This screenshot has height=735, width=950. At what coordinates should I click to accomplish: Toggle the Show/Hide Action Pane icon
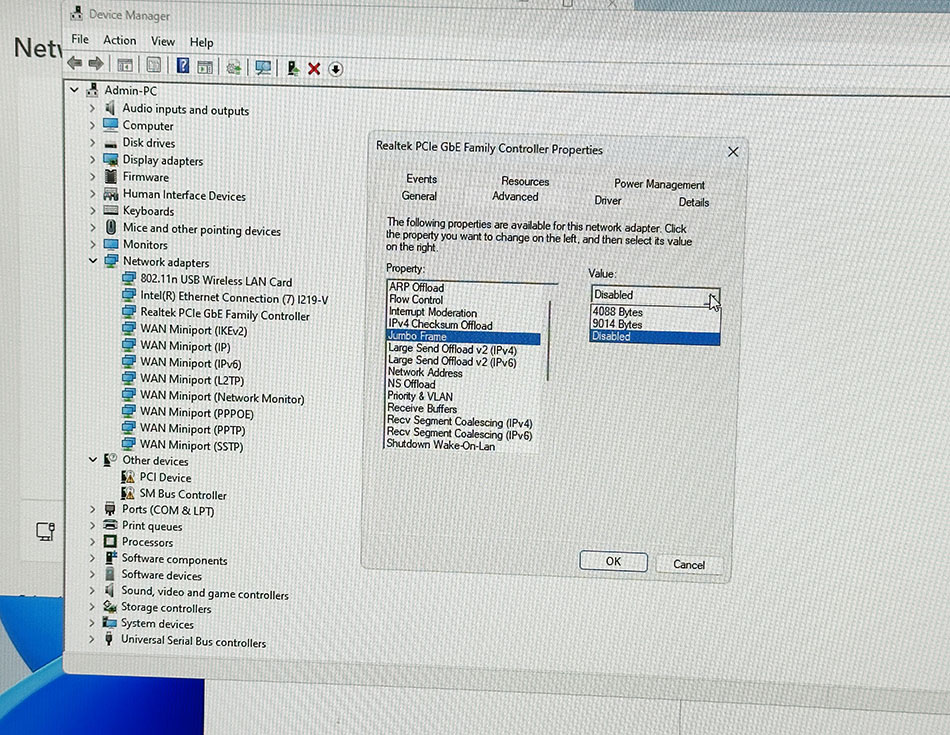[205, 67]
